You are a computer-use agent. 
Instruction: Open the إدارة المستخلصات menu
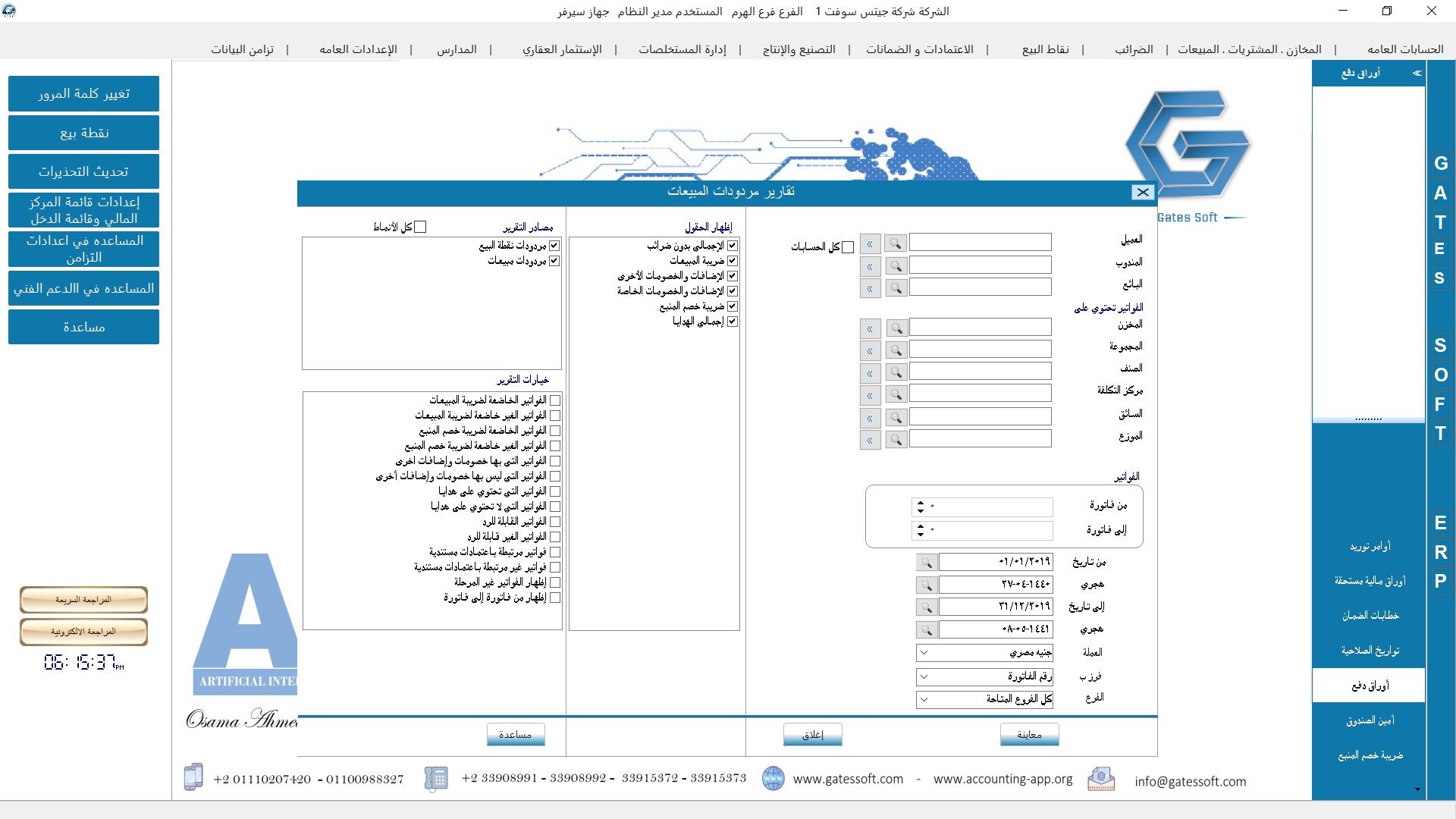click(x=682, y=49)
